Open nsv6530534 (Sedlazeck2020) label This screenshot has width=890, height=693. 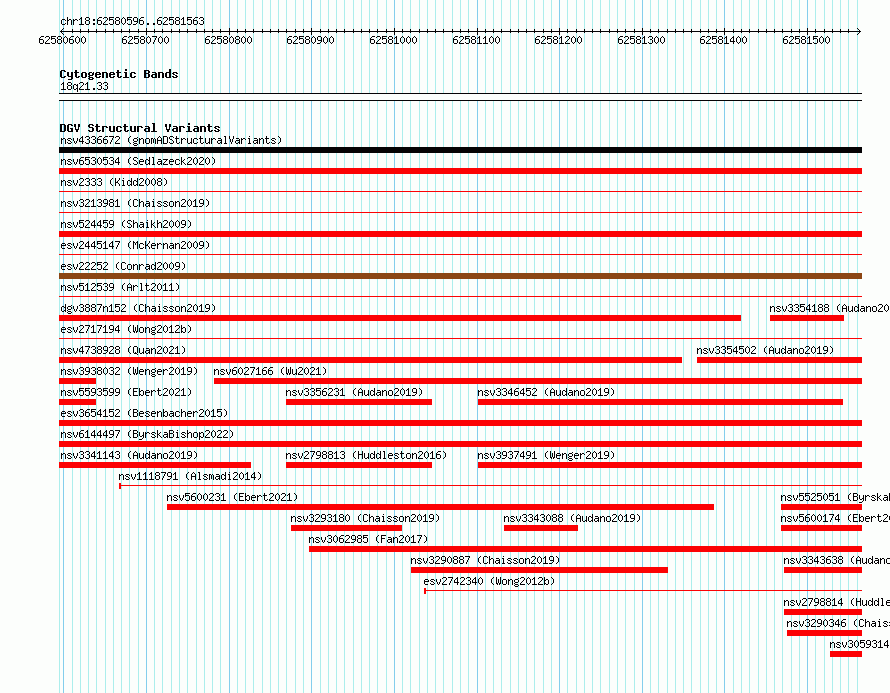coord(138,161)
